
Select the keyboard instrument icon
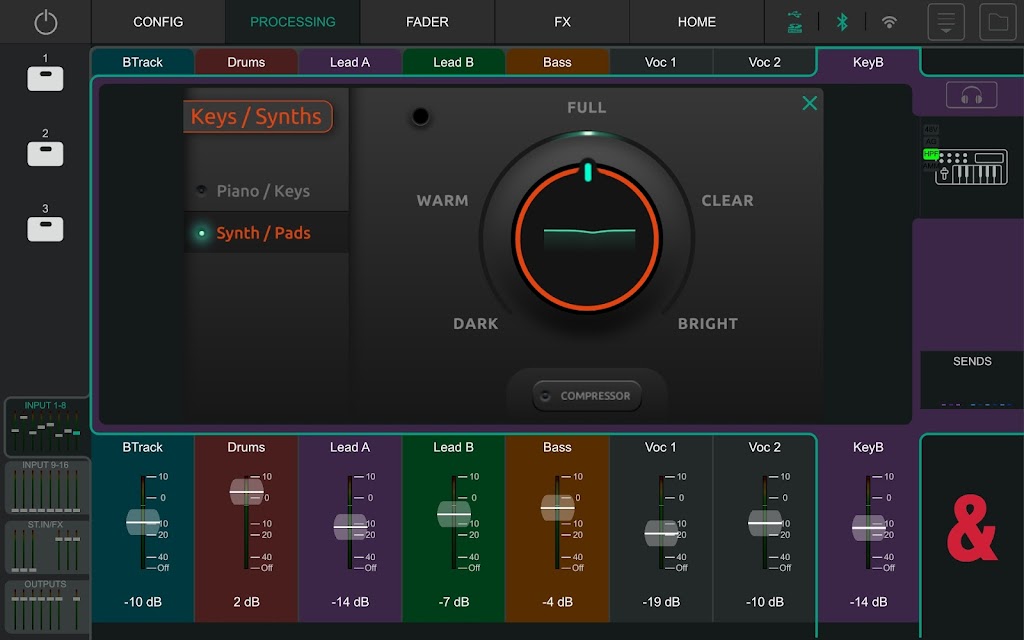(970, 168)
